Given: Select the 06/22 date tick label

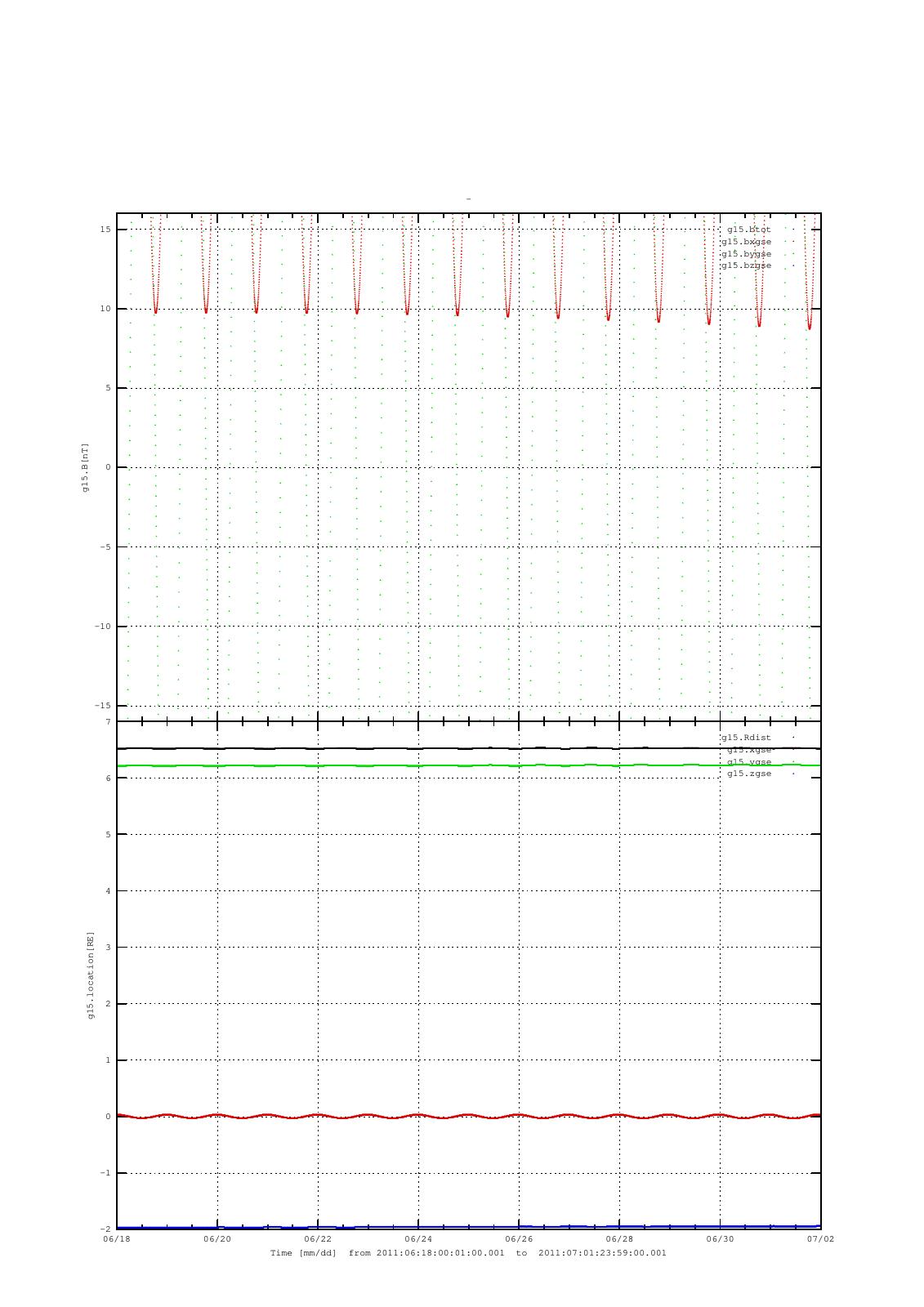Looking at the screenshot, I should [x=318, y=1238].
